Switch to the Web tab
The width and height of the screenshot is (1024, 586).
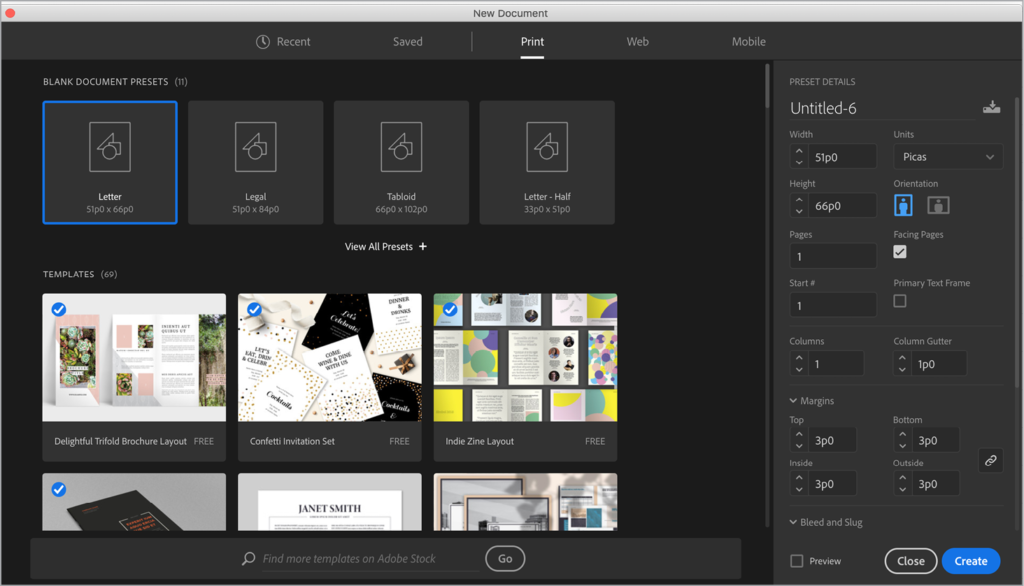637,42
